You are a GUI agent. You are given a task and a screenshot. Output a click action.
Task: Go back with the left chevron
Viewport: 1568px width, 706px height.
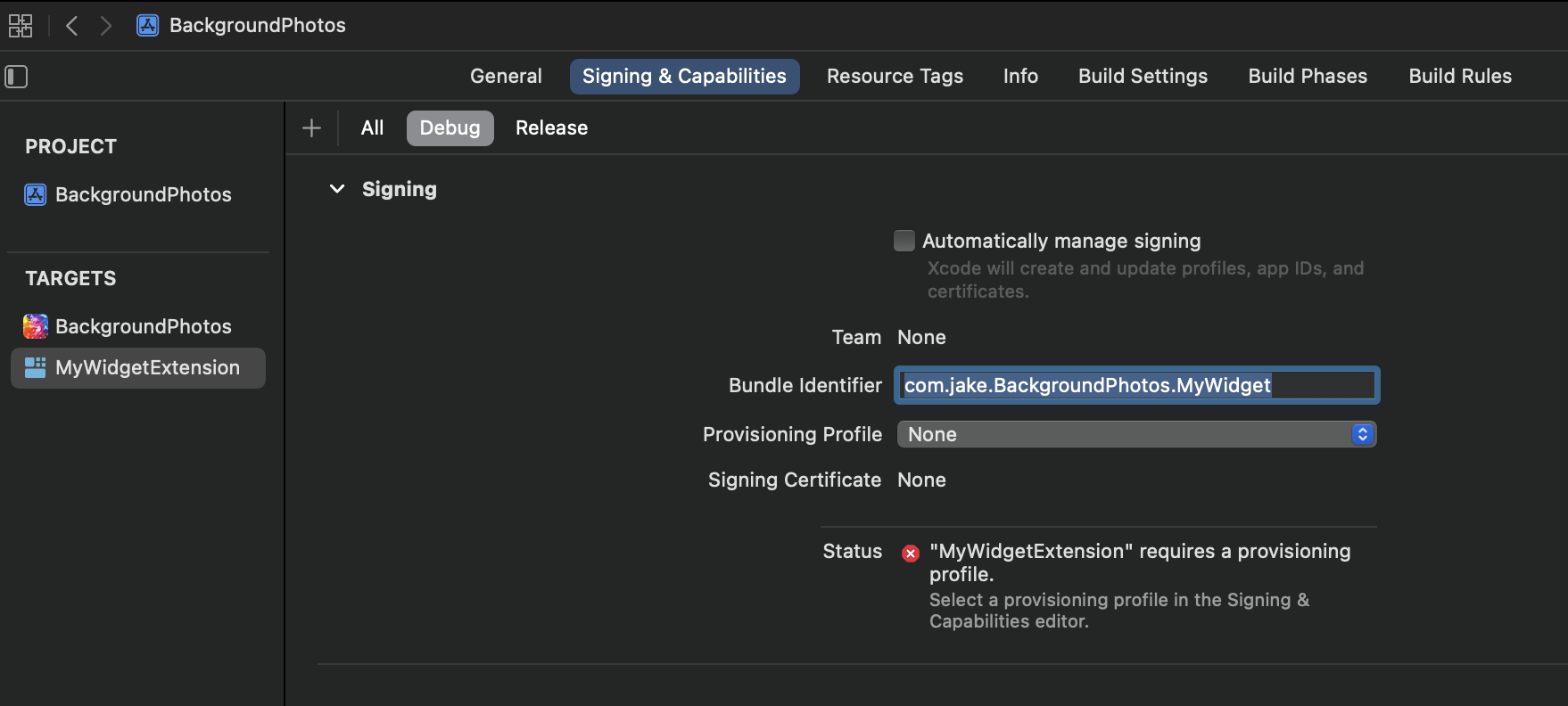pos(72,26)
